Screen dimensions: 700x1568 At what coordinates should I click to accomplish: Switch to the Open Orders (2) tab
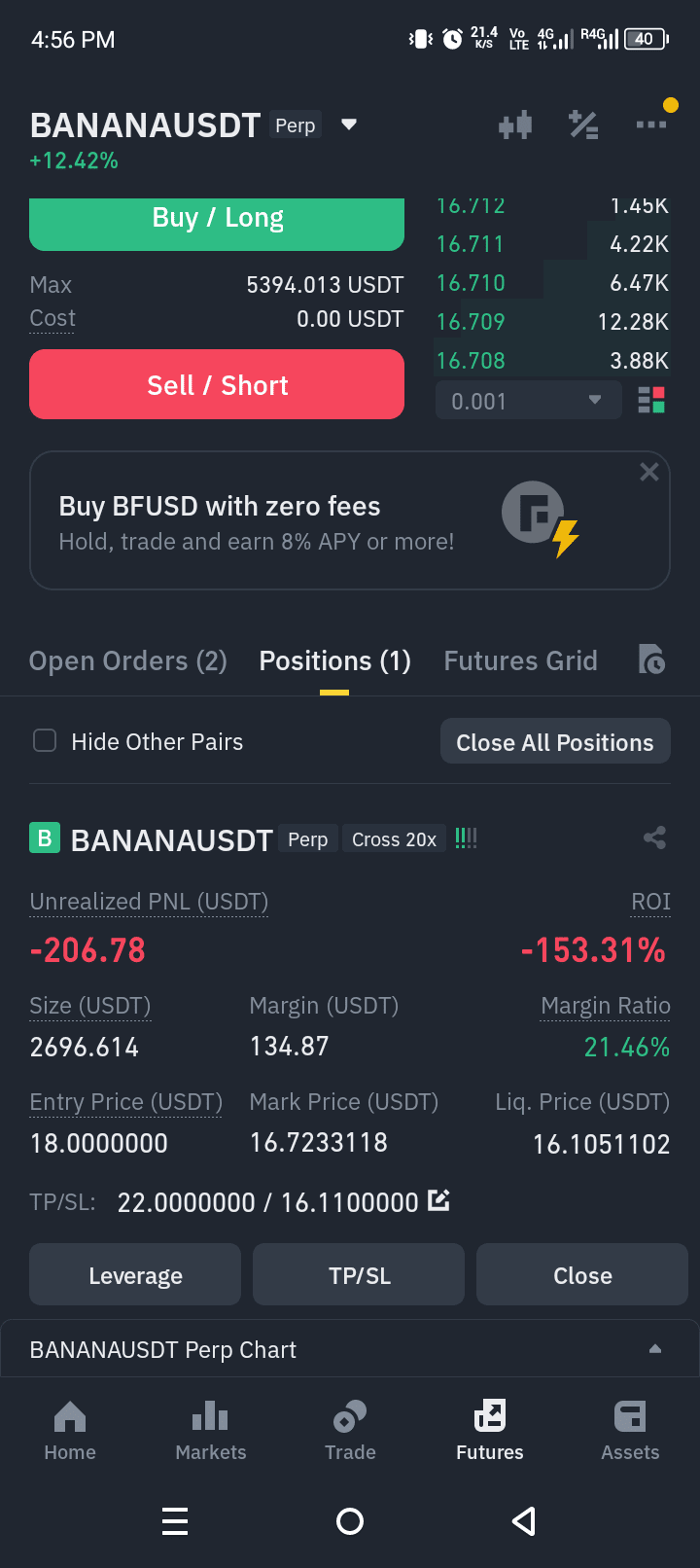pos(128,661)
